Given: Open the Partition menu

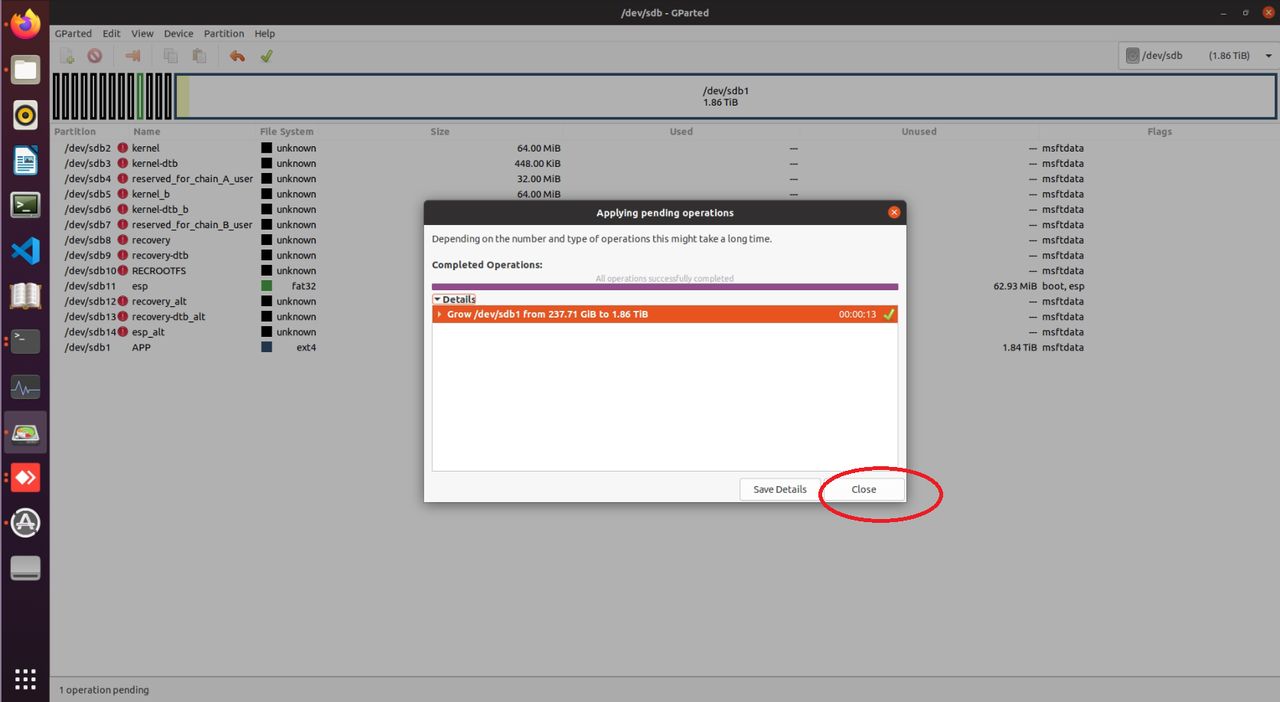Looking at the screenshot, I should 224,33.
